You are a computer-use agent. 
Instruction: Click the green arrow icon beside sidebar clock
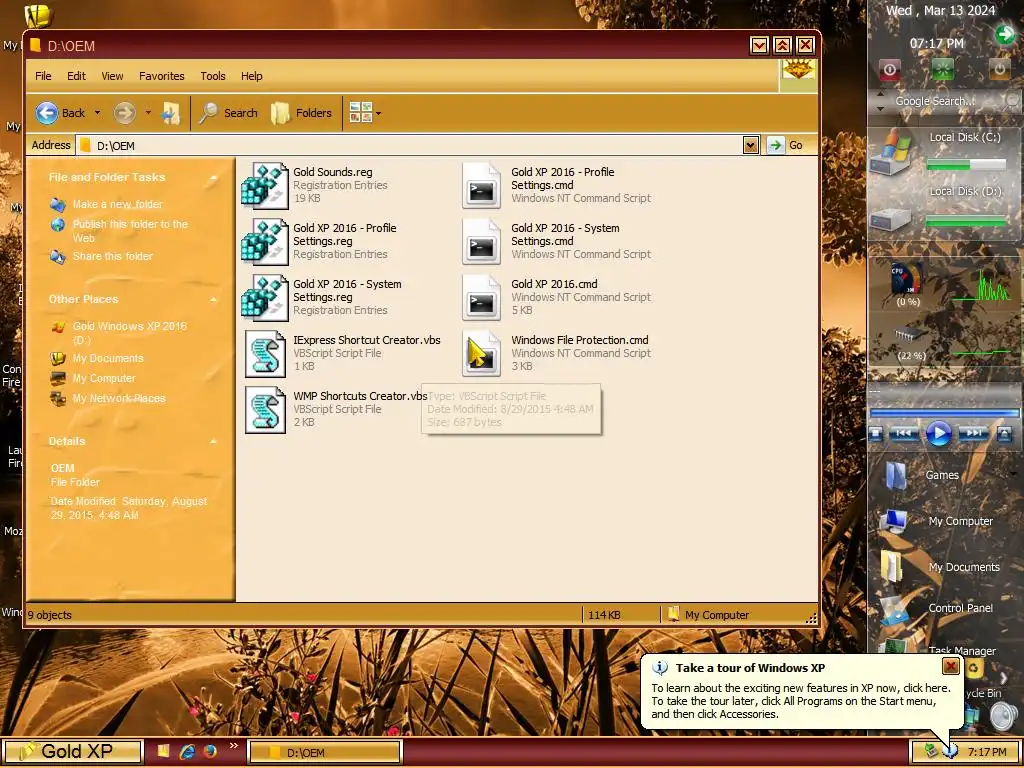tap(1004, 33)
